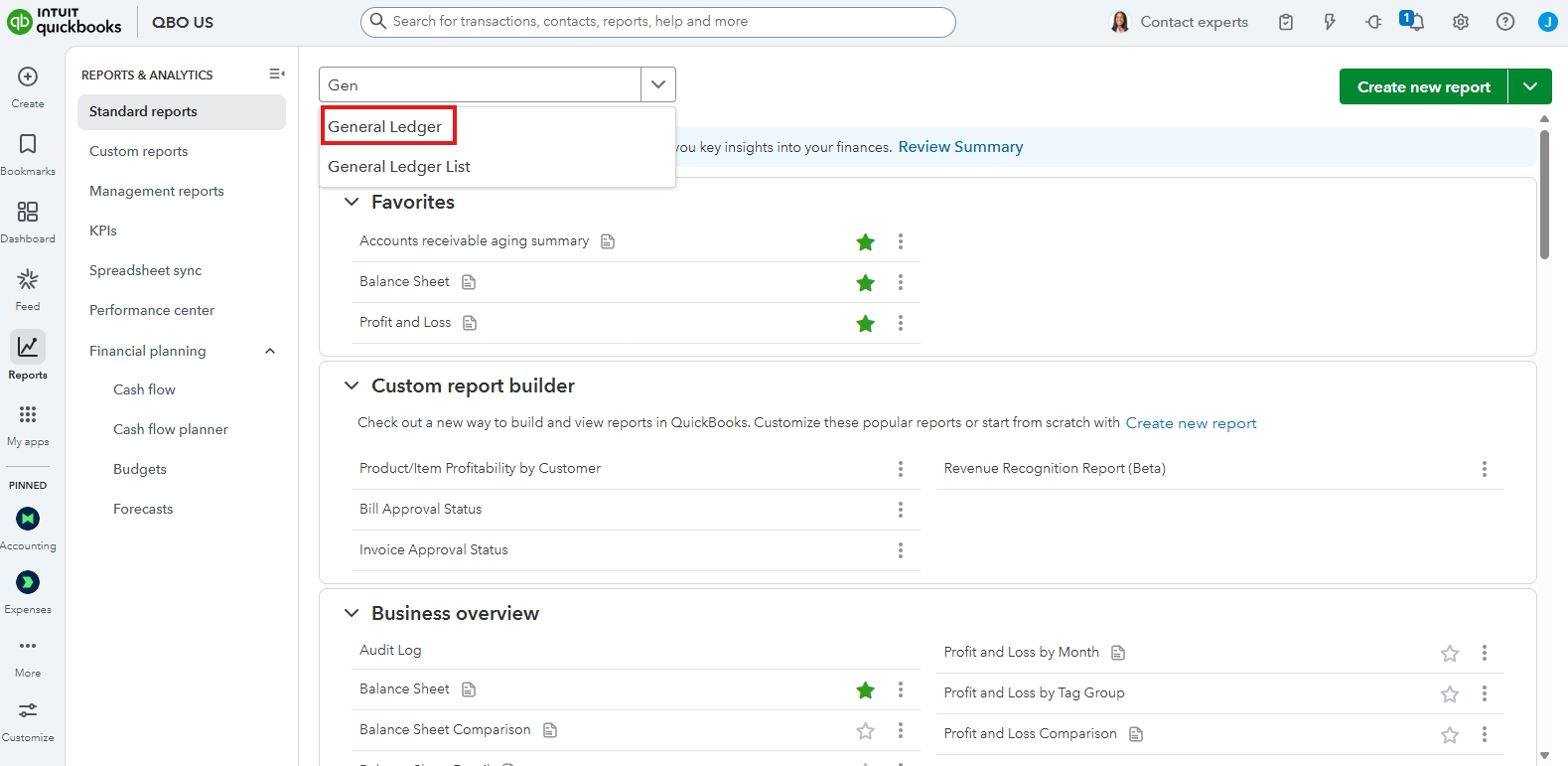This screenshot has width=1568, height=766.
Task: Click the Review Summary link
Action: click(960, 147)
